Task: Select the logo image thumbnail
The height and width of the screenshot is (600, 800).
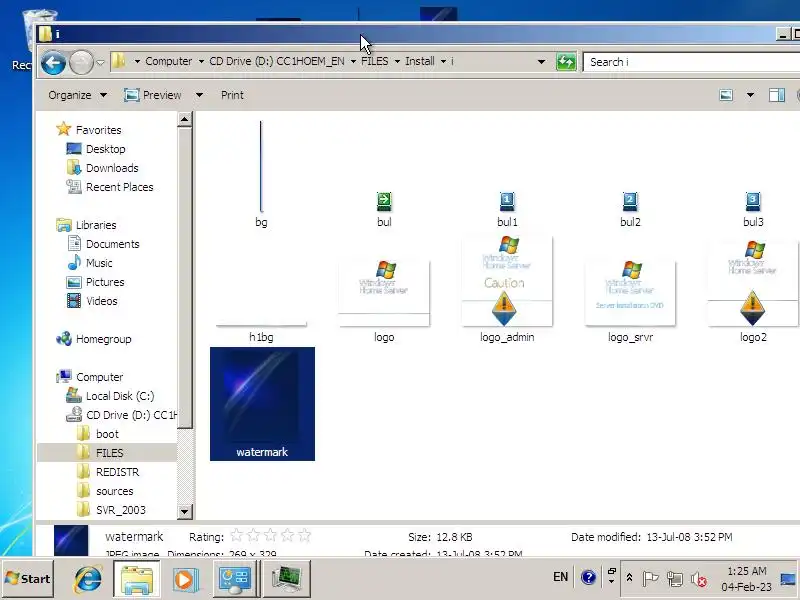Action: (384, 293)
